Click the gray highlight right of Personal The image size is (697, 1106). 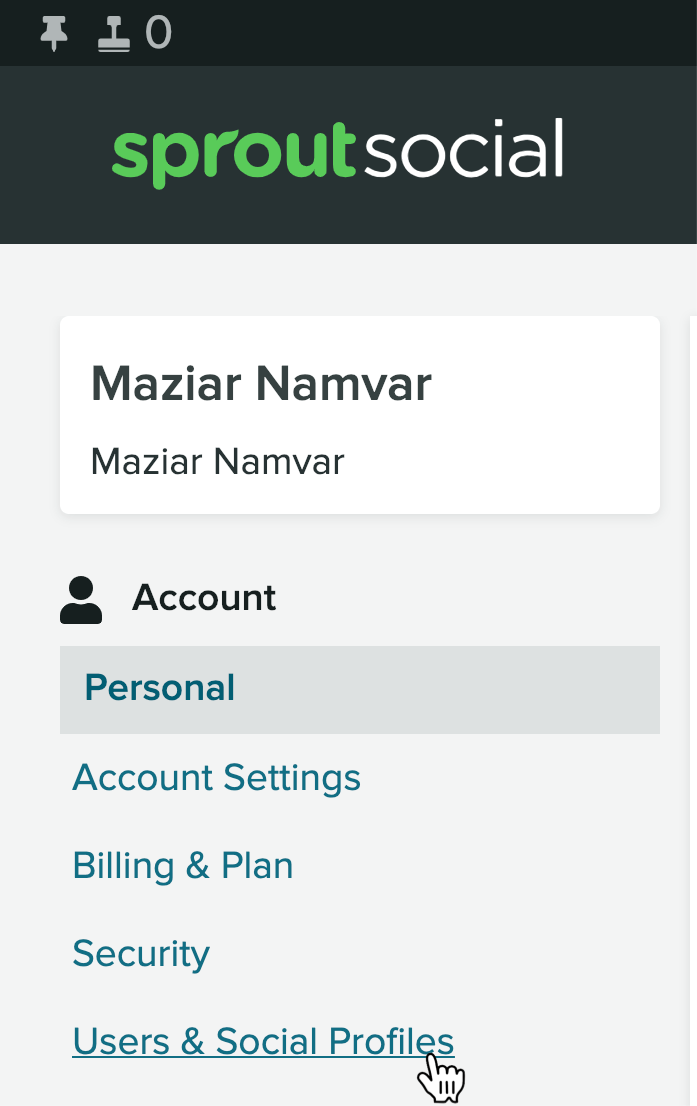451,689
